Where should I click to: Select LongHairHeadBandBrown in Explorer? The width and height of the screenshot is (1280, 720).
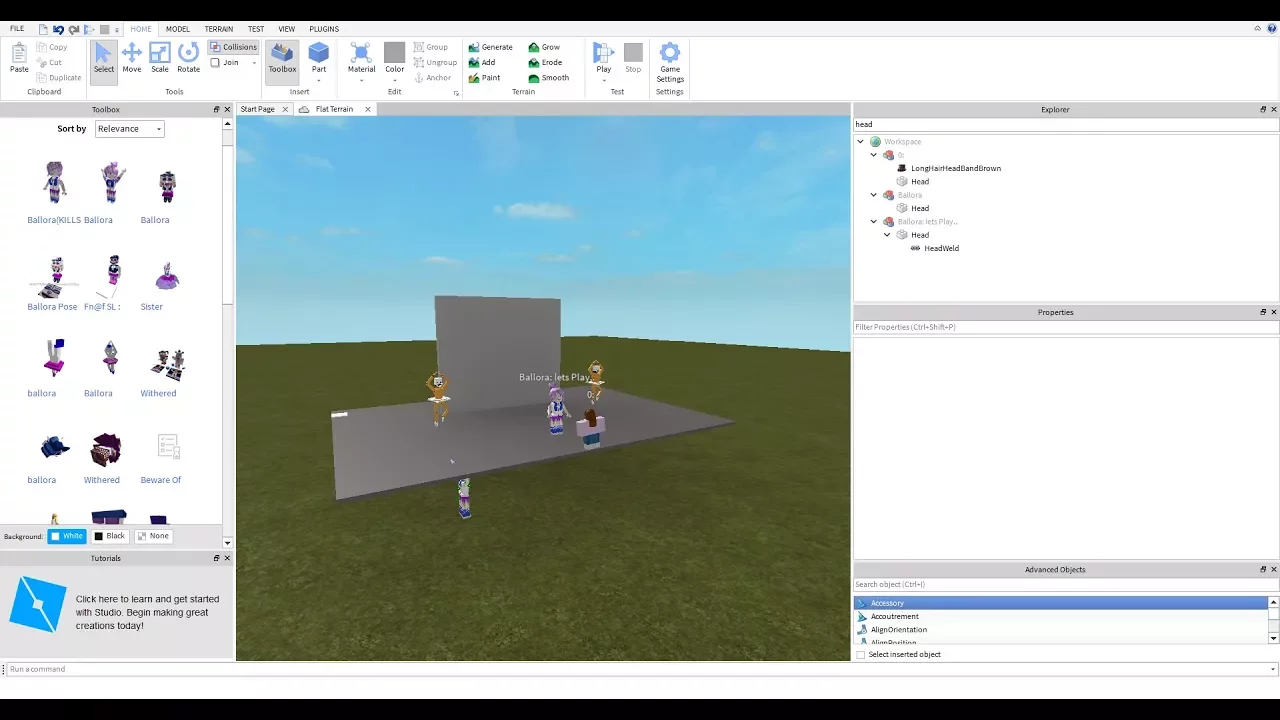pos(956,168)
